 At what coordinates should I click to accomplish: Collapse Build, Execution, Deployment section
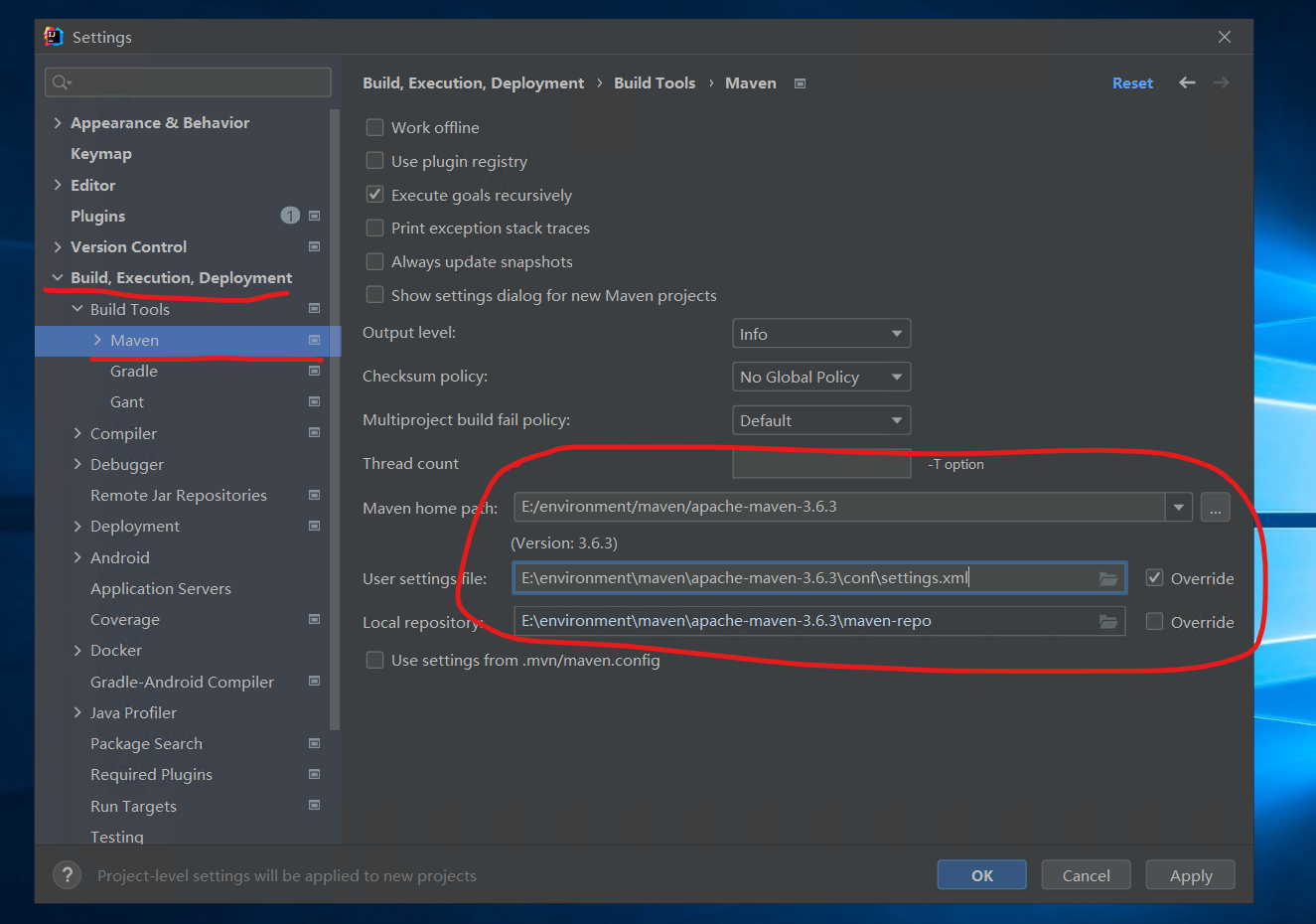point(58,278)
